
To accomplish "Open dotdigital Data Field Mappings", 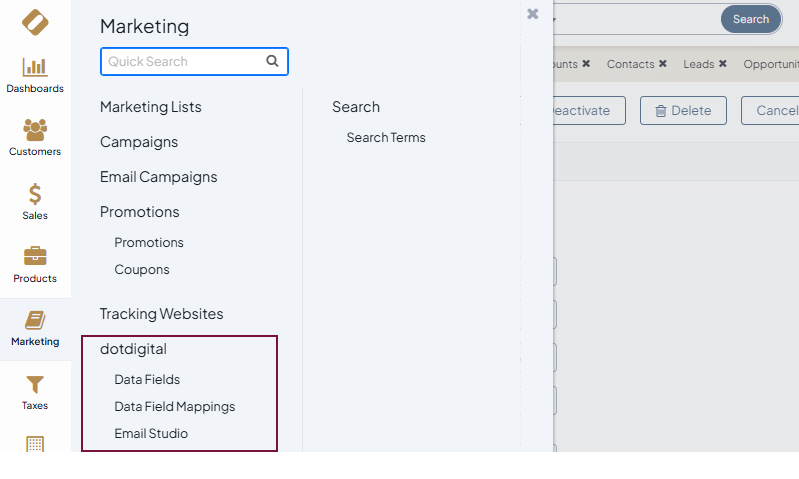I will pos(174,406).
